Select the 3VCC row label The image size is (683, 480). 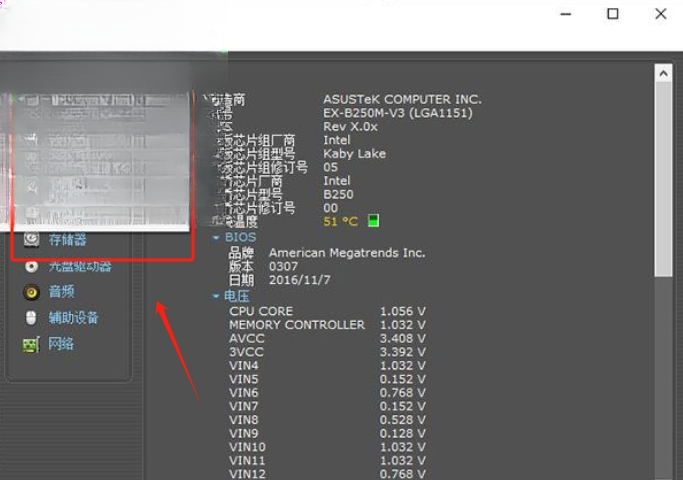(x=247, y=352)
